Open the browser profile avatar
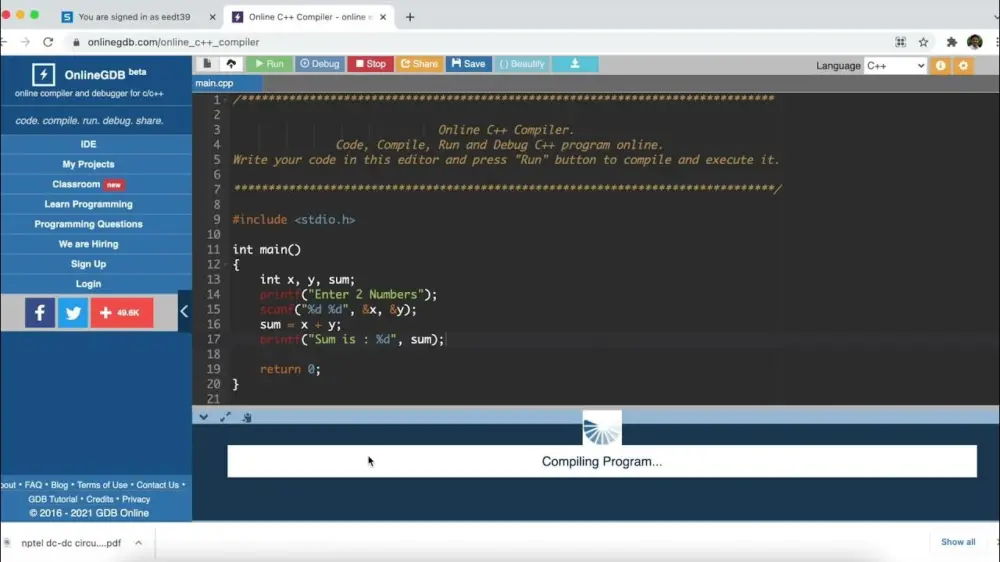This screenshot has height=562, width=1000. point(974,42)
